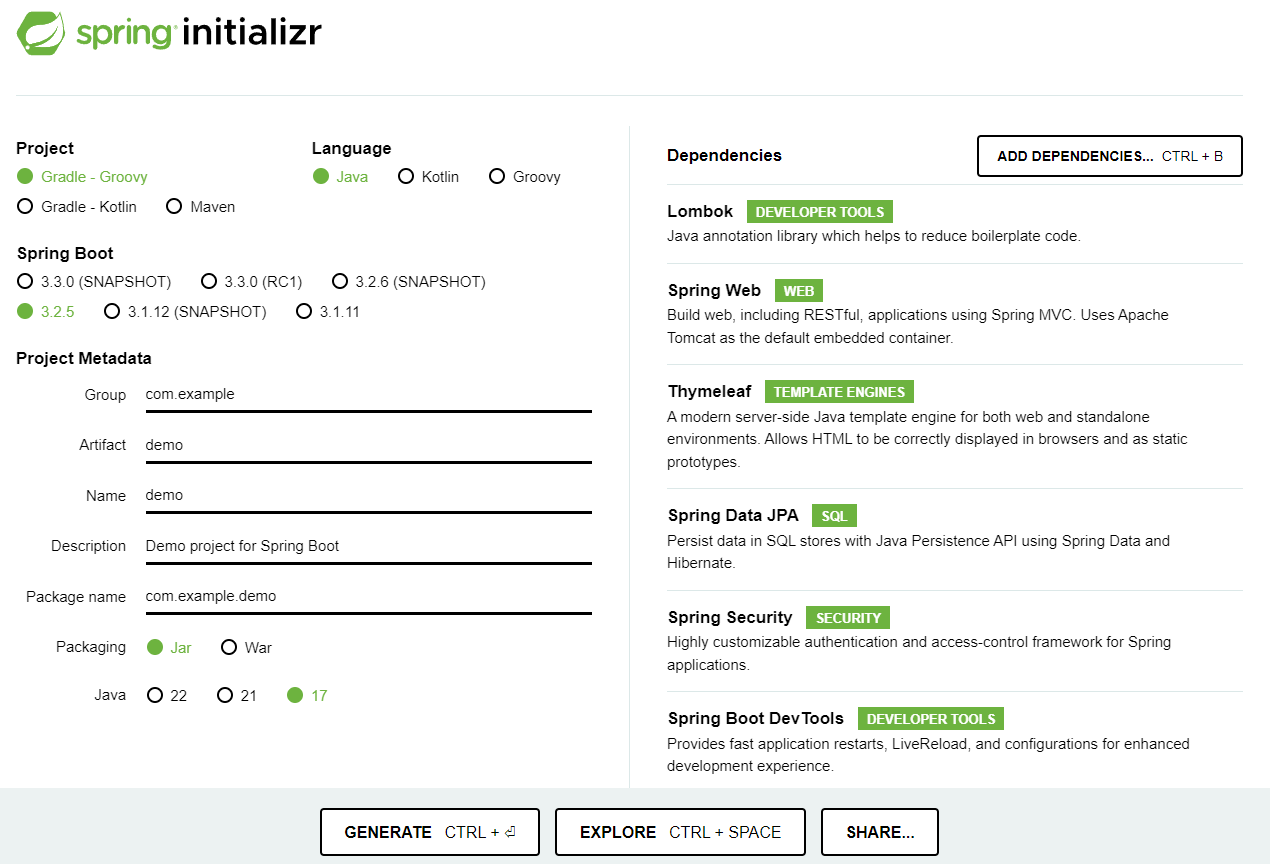Pick Kotlin as the language

point(428,177)
